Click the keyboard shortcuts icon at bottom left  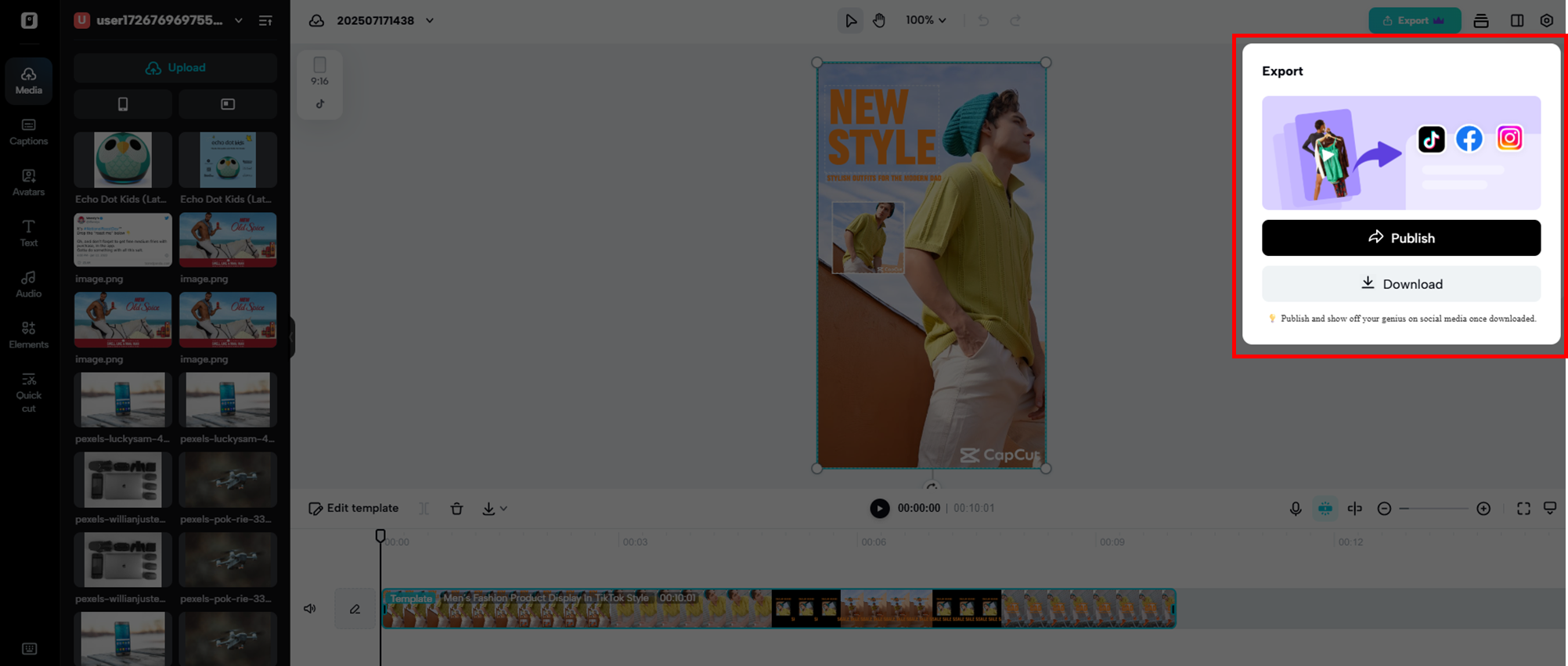[x=29, y=649]
